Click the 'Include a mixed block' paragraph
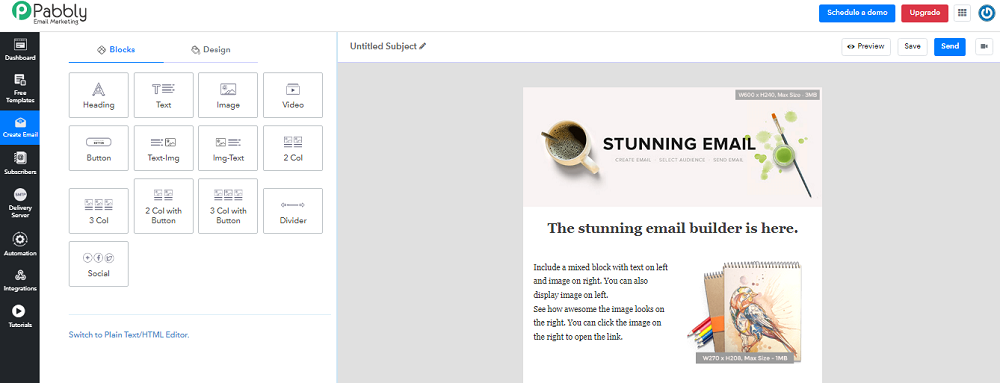Screen dimensions: 1000x383 [x=601, y=302]
